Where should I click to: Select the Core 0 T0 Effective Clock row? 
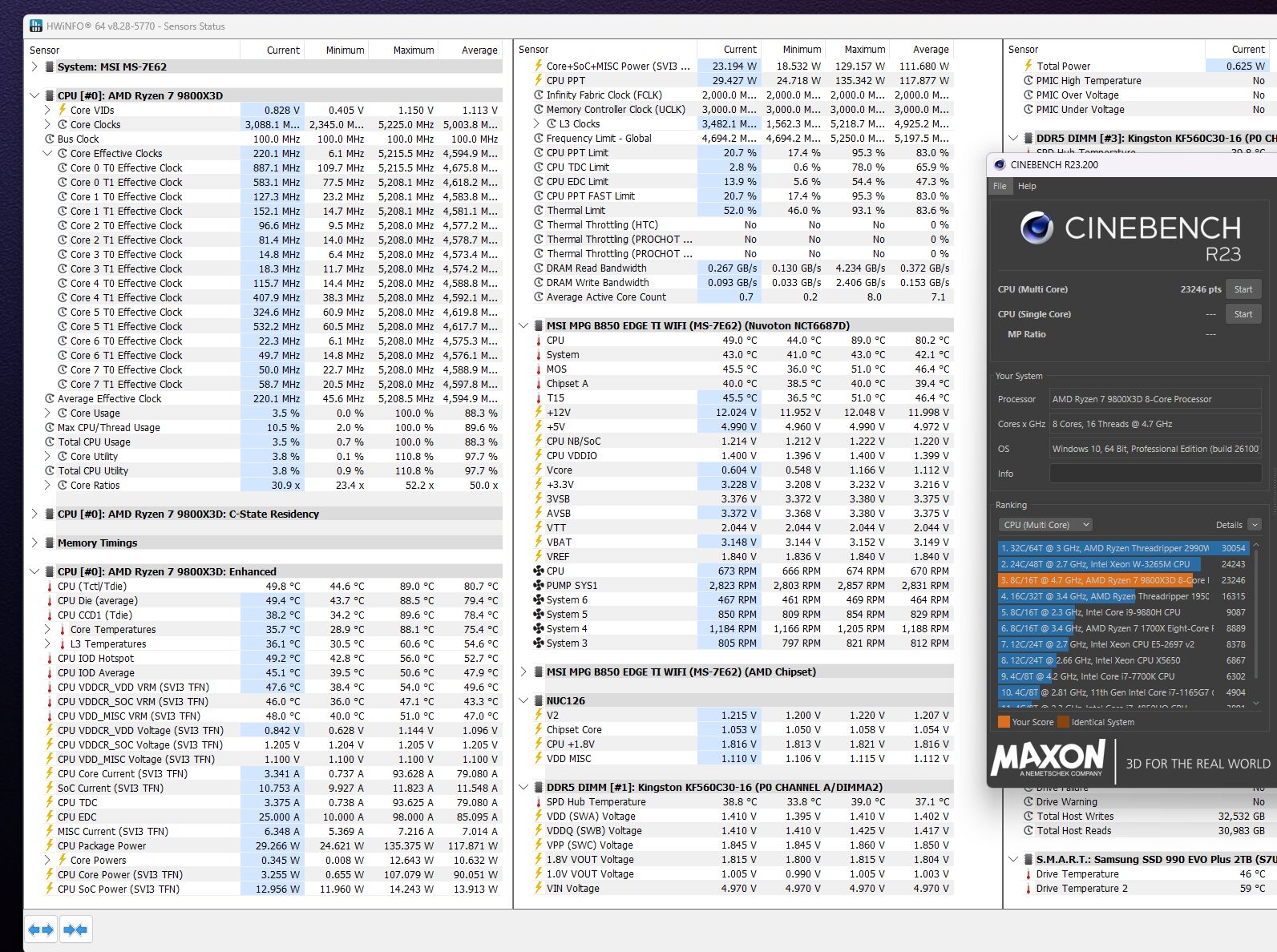pyautogui.click(x=264, y=167)
